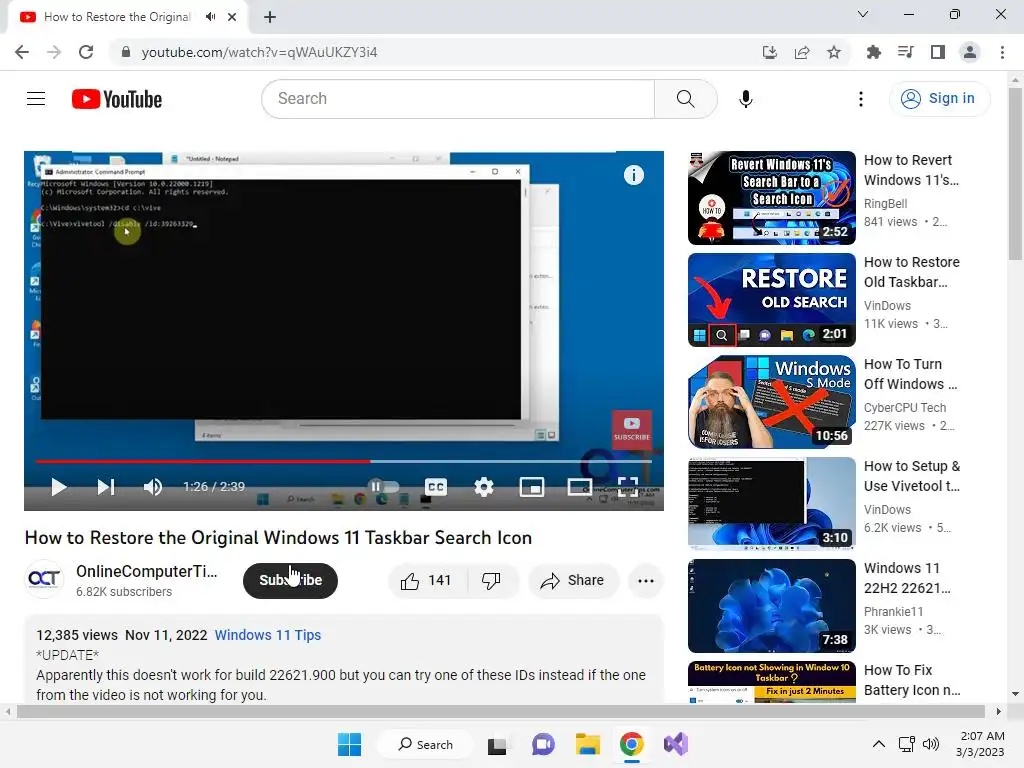Bookmark this tab with the star
1024x768 pixels.
[x=834, y=52]
